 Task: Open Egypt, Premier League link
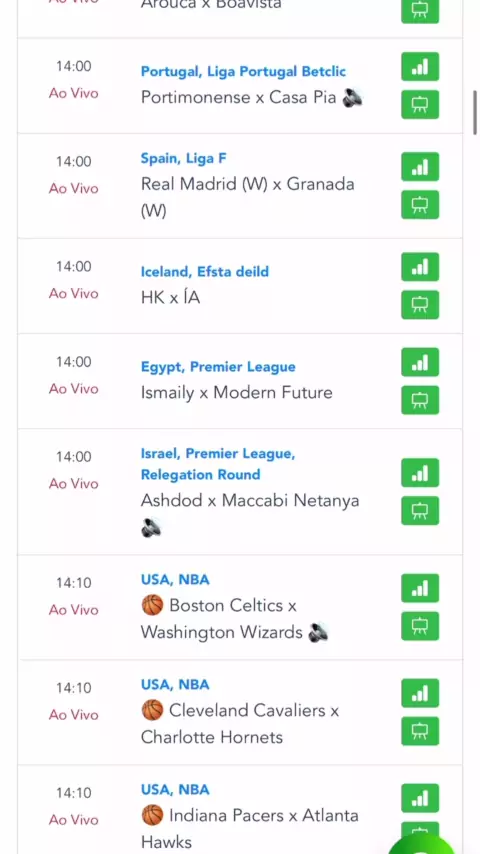point(218,367)
